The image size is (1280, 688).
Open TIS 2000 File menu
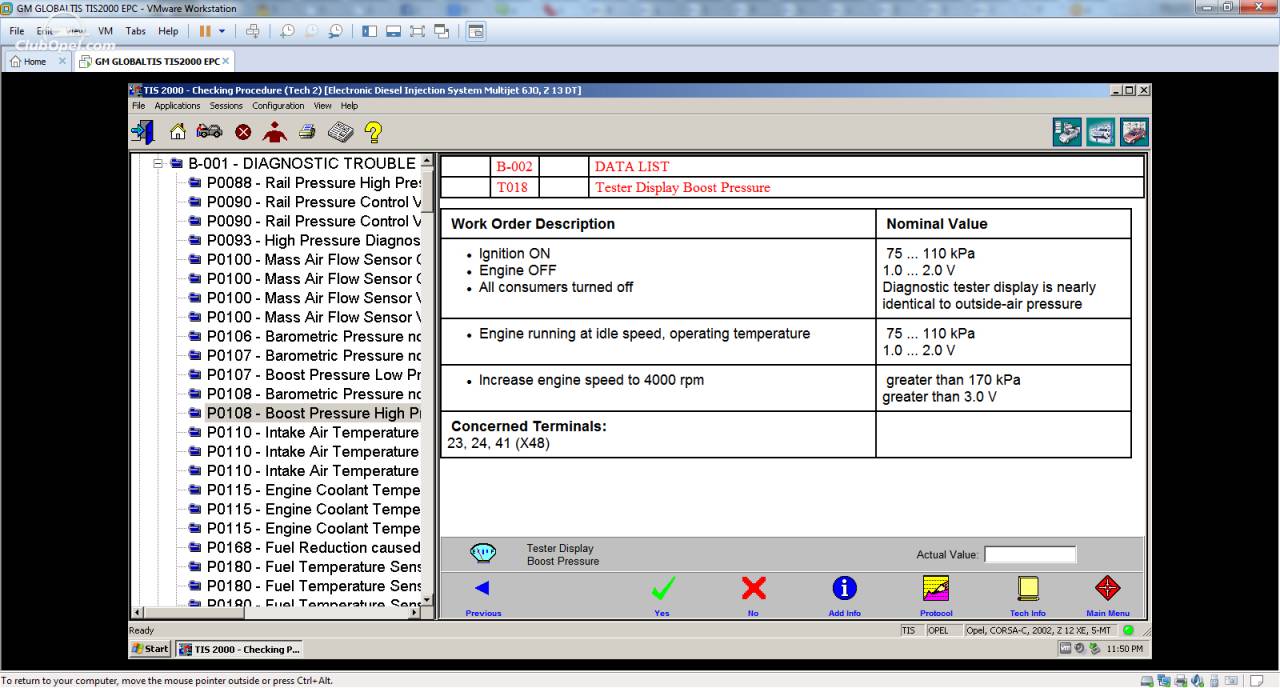tap(139, 106)
